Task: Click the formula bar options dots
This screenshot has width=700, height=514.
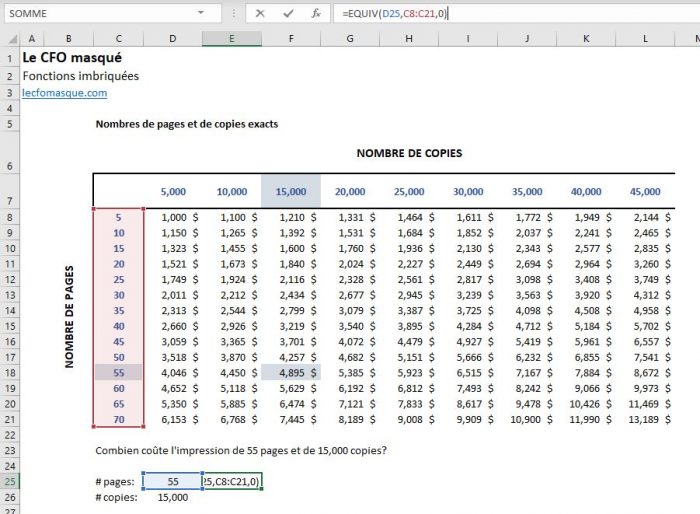Action: pyautogui.click(x=233, y=13)
